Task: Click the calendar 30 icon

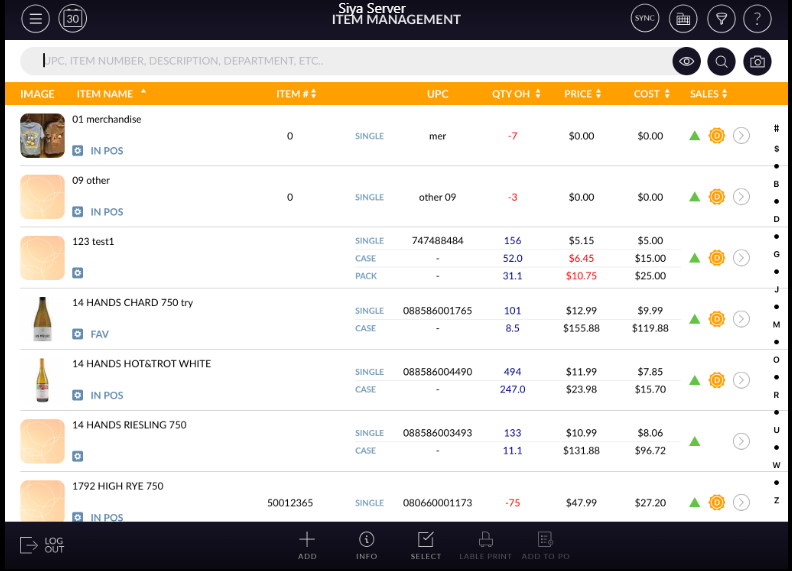Action: click(x=73, y=19)
